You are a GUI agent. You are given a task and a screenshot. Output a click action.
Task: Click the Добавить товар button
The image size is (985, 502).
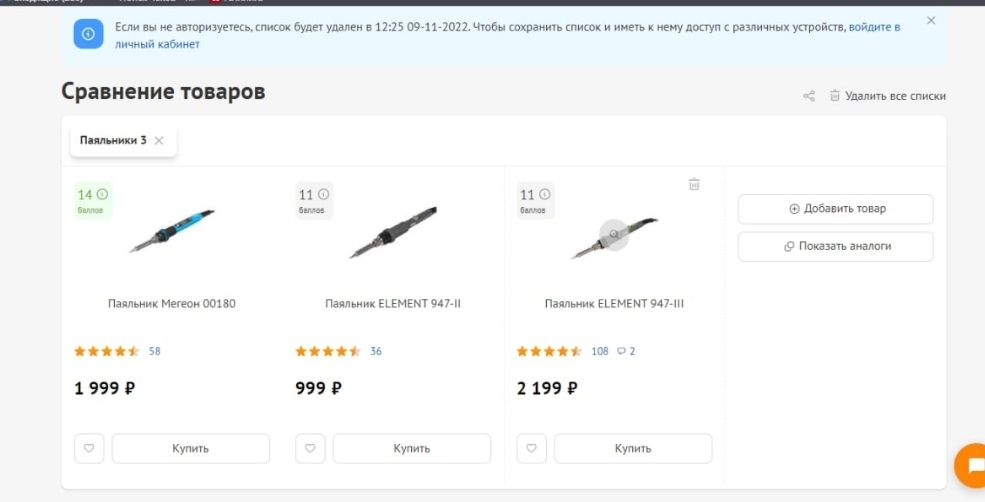(x=835, y=209)
